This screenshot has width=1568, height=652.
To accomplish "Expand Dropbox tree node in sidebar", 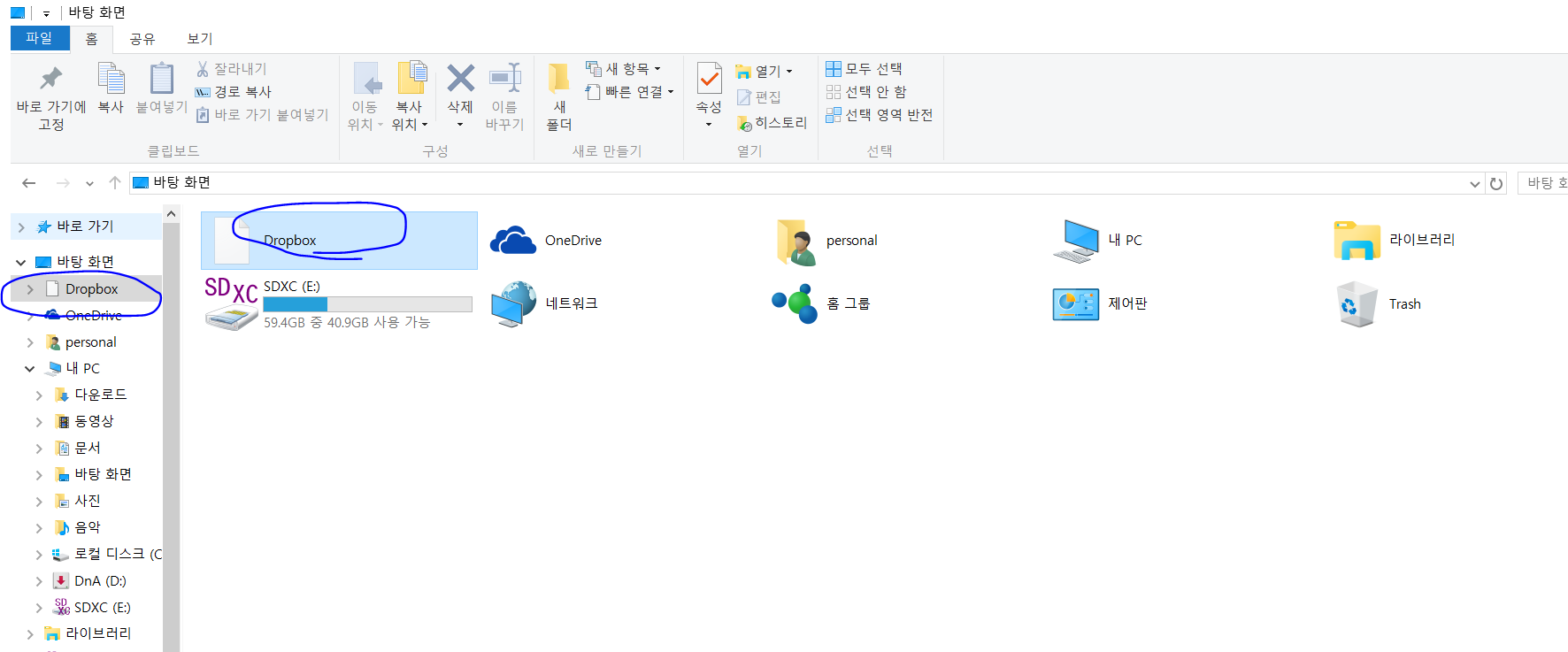I will pos(30,289).
